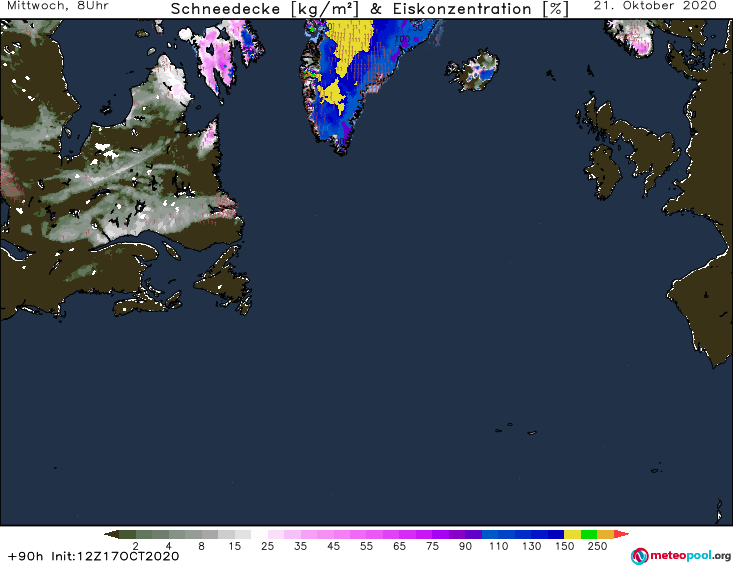The width and height of the screenshot is (733, 566).
Task: Click the legend value '35'
Action: pos(301,546)
